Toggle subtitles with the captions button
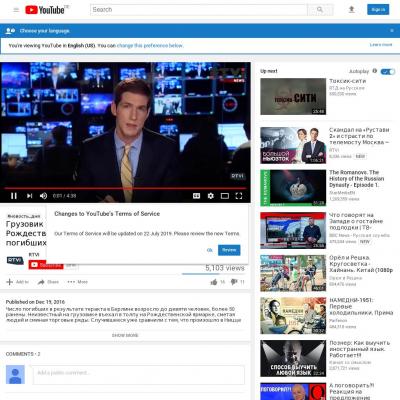Screen dimensions: 400x400 click(197, 196)
